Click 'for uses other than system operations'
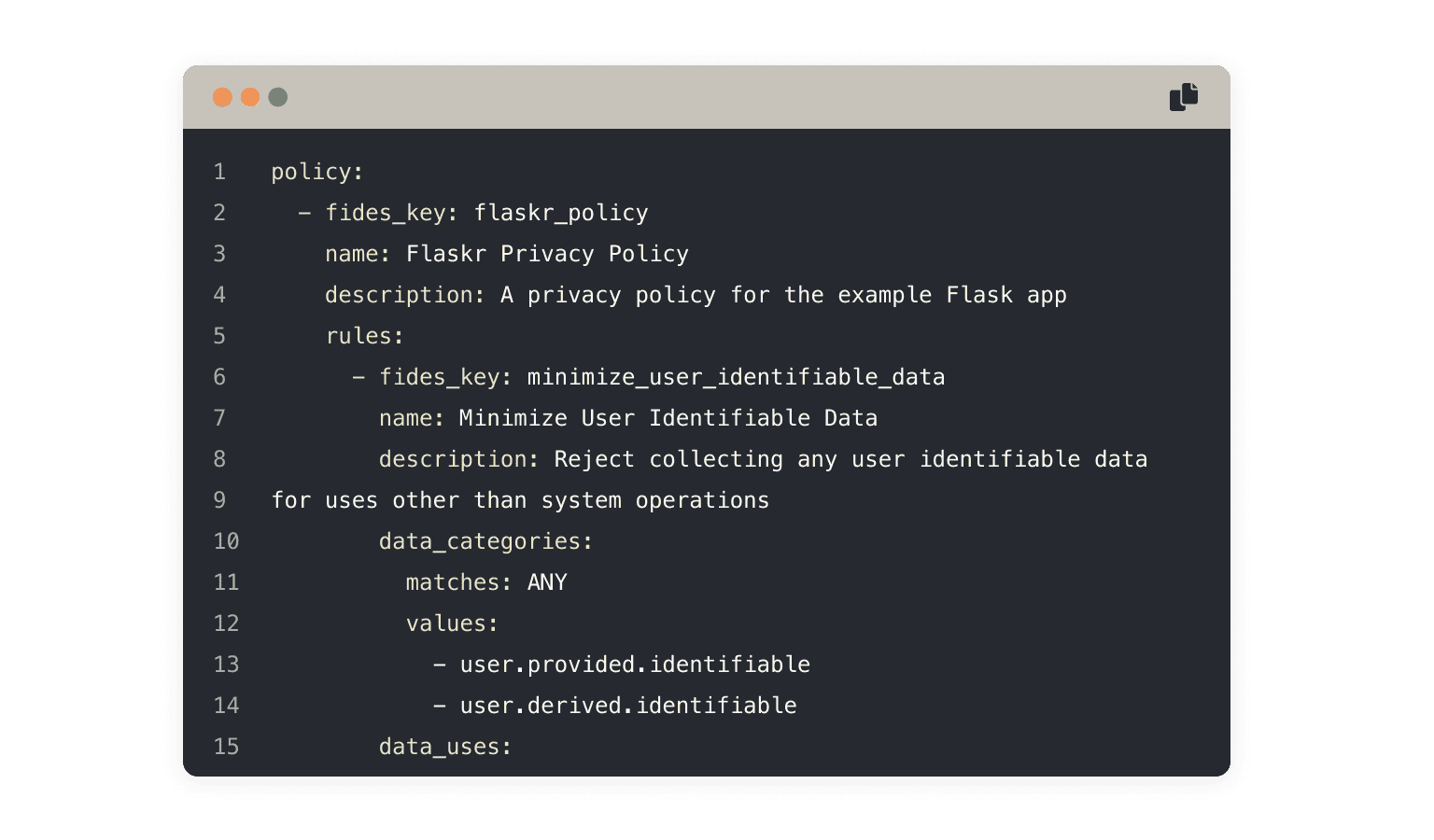Image resolution: width=1434 pixels, height=840 pixels. 520,501
